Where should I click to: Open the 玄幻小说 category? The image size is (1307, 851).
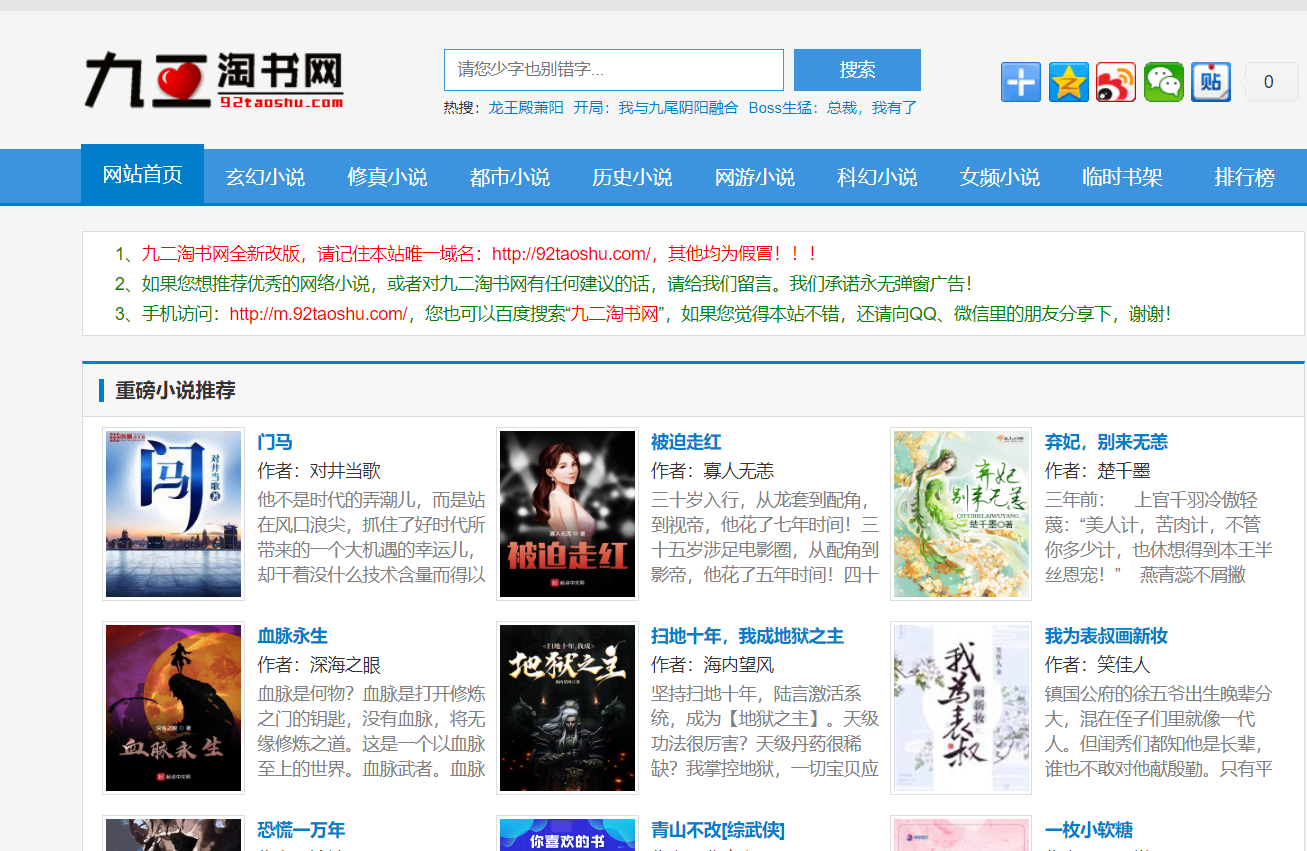click(265, 177)
